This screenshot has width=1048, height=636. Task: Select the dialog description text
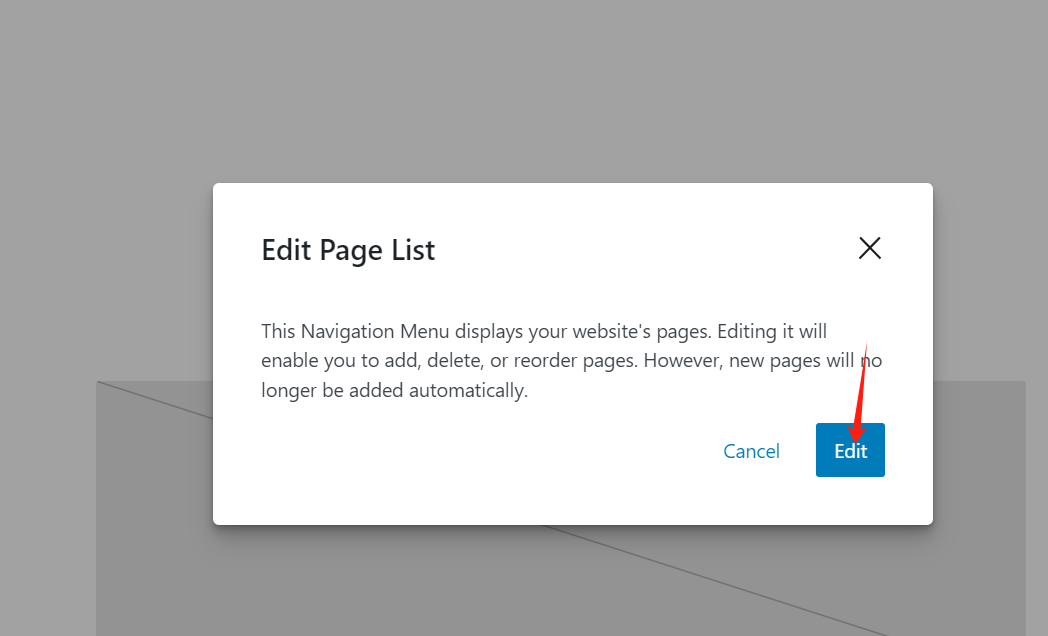click(570, 360)
